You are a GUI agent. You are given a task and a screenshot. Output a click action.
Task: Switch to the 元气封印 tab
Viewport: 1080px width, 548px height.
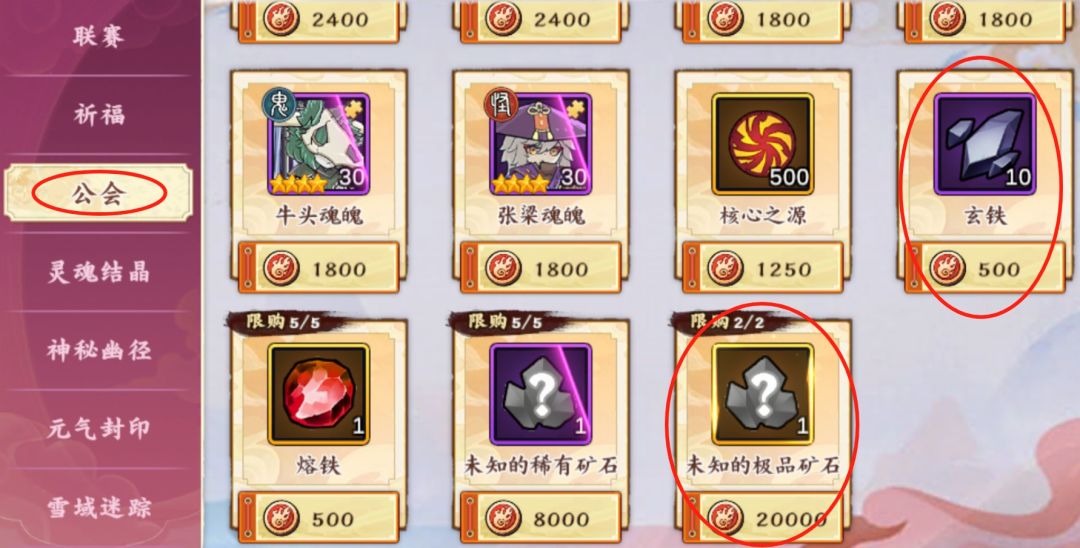(x=98, y=430)
